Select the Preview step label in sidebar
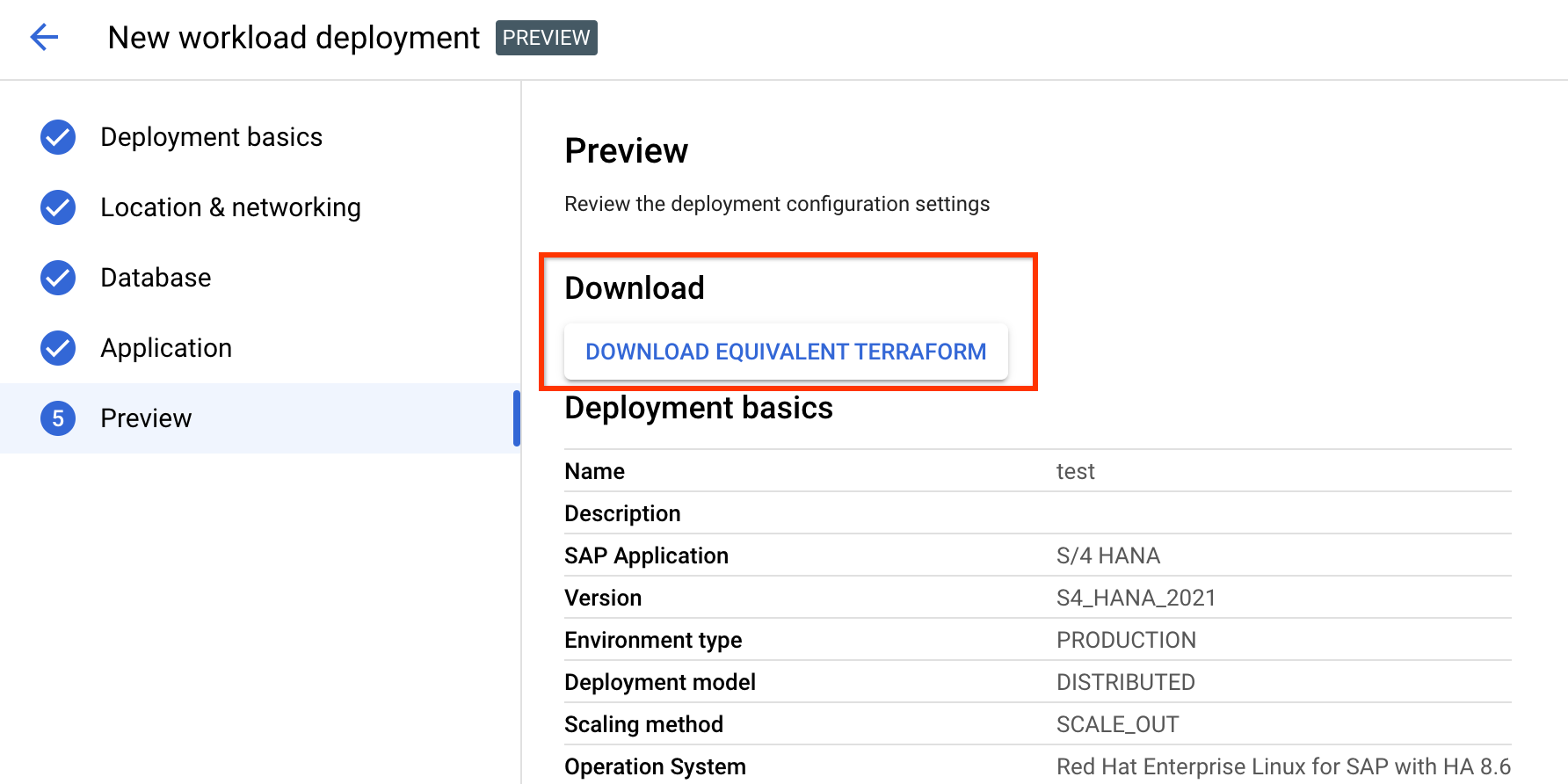The height and width of the screenshot is (784, 1568). coord(146,418)
